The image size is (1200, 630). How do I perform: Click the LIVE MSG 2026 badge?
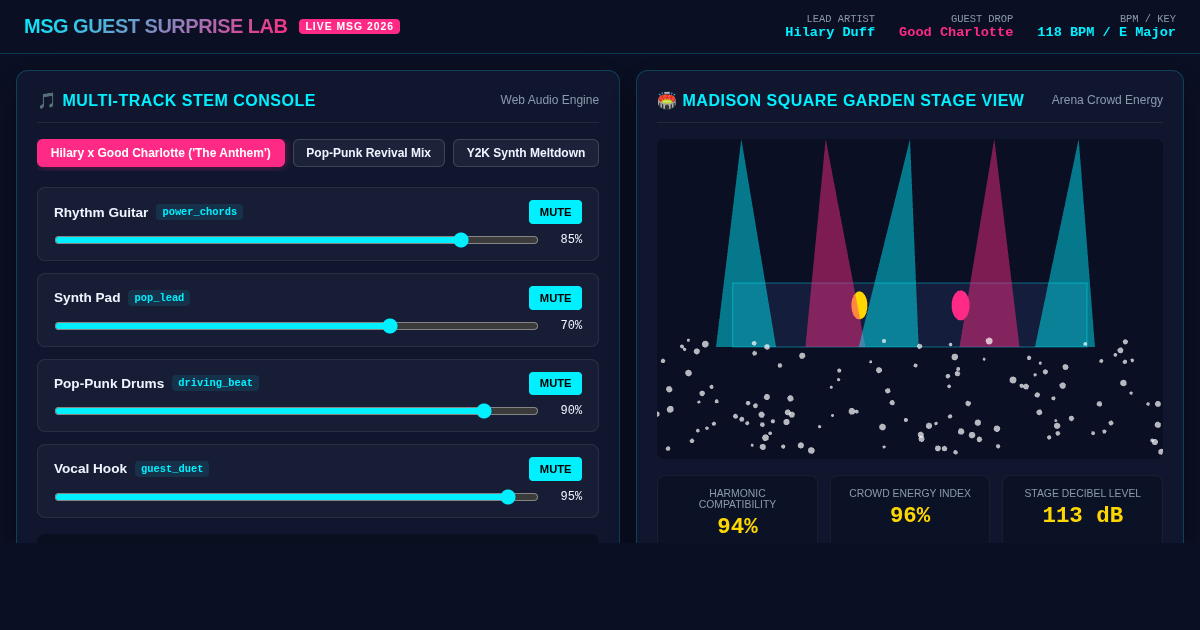click(x=349, y=26)
